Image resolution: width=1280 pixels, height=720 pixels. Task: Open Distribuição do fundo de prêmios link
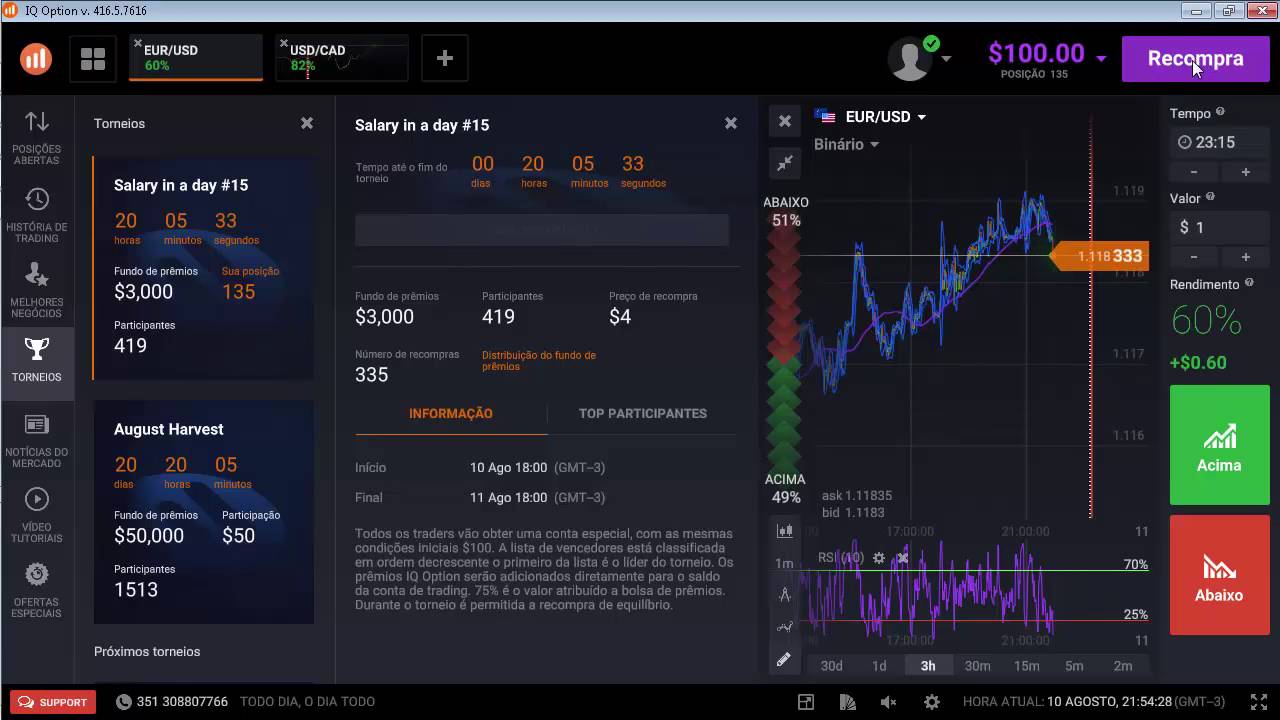point(539,361)
